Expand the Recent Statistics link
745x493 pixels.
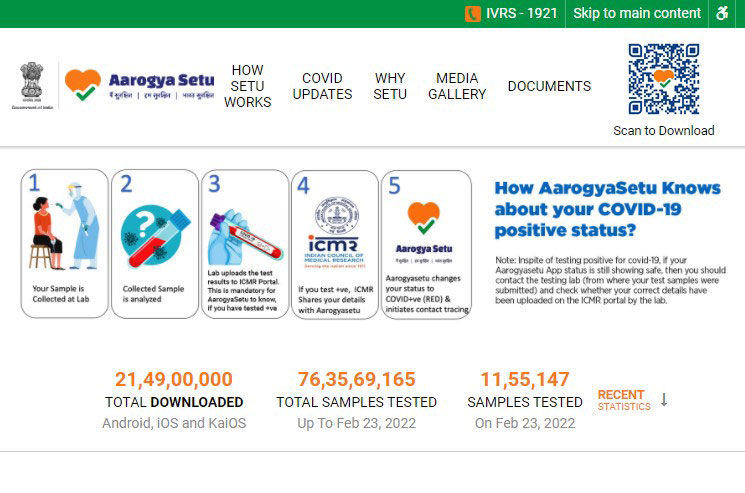623,400
